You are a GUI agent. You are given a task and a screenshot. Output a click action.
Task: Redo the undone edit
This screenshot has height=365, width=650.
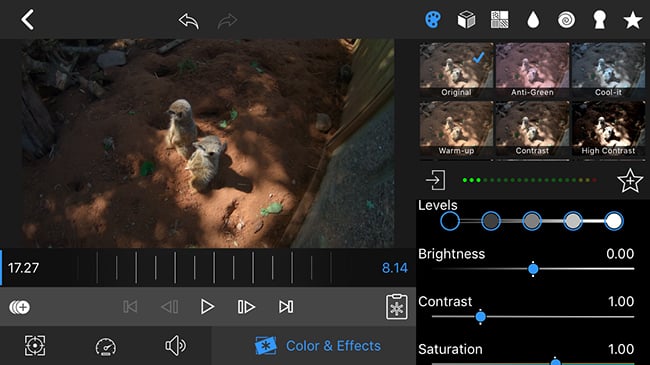point(227,21)
